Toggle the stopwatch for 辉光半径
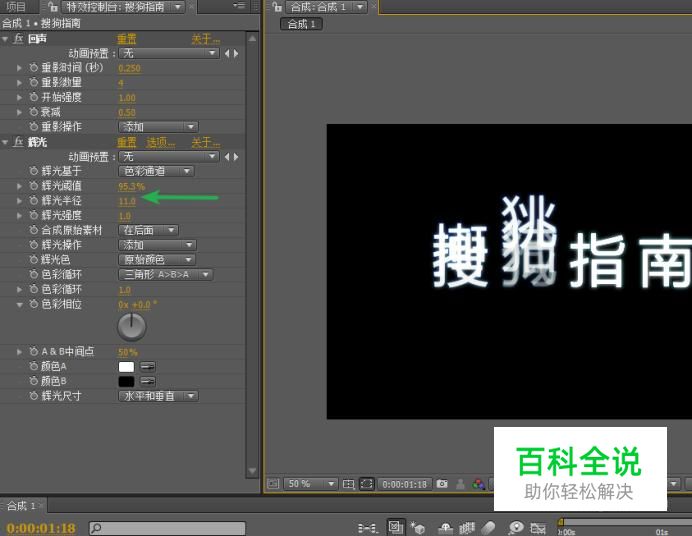Screen dimensions: 692x536 (34, 201)
